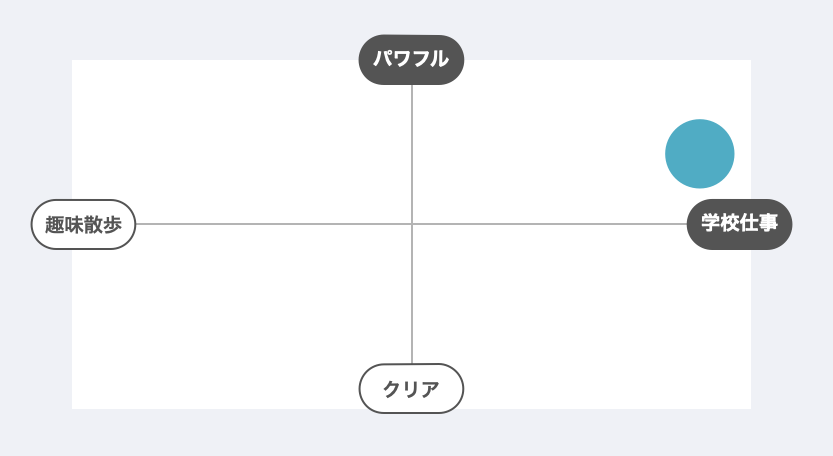The width and height of the screenshot is (833, 456).
Task: Click the blue circle marker
Action: coord(700,153)
